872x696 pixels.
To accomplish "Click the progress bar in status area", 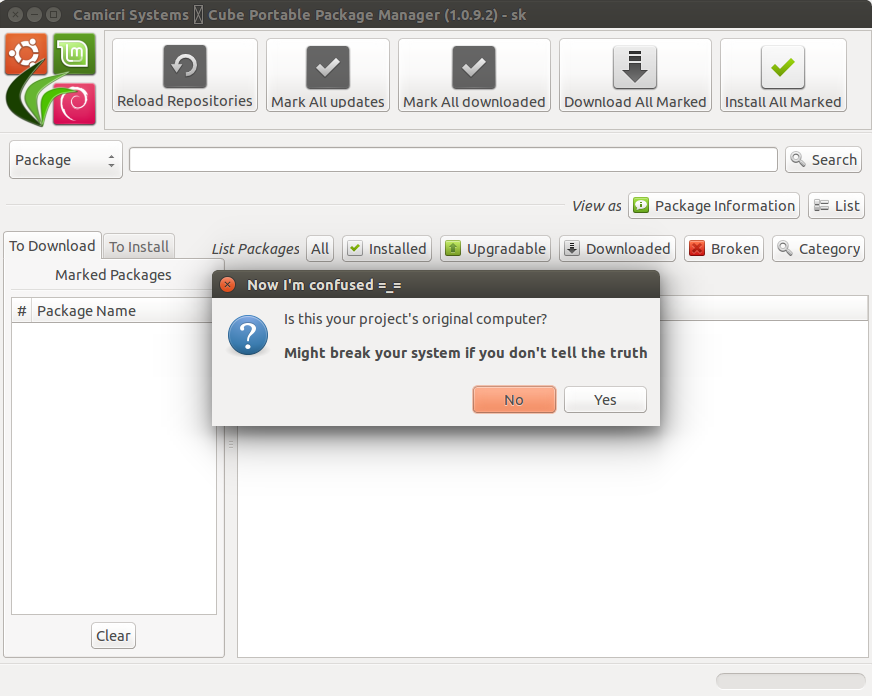I will tap(790, 680).
